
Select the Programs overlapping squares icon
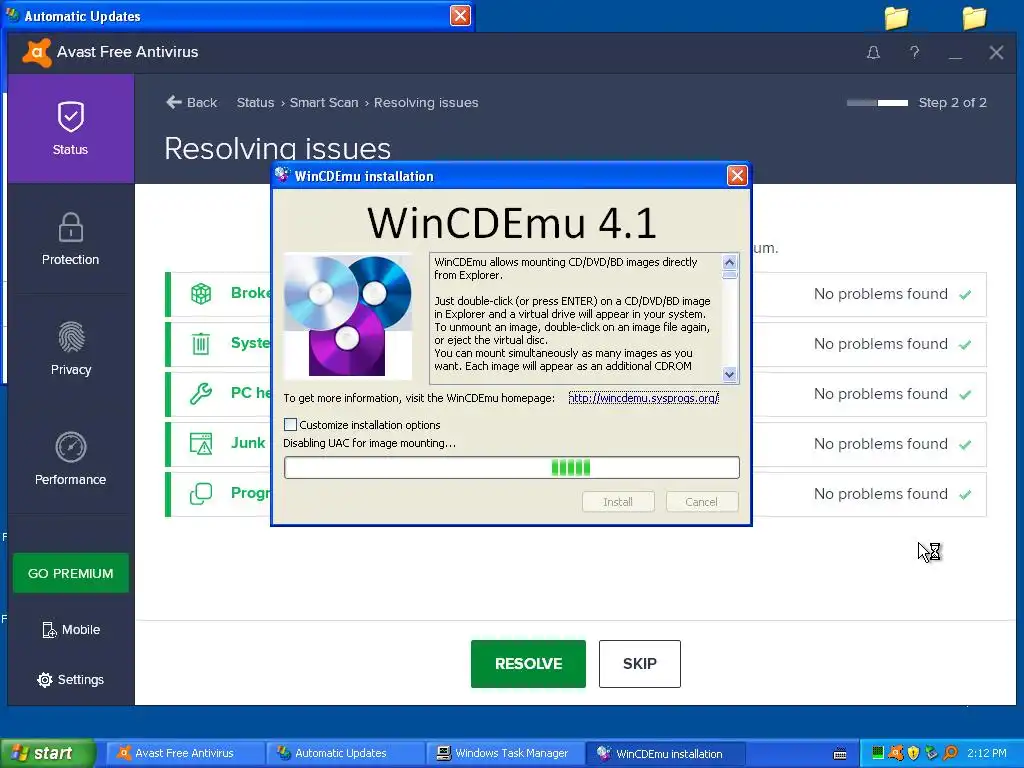click(x=201, y=493)
